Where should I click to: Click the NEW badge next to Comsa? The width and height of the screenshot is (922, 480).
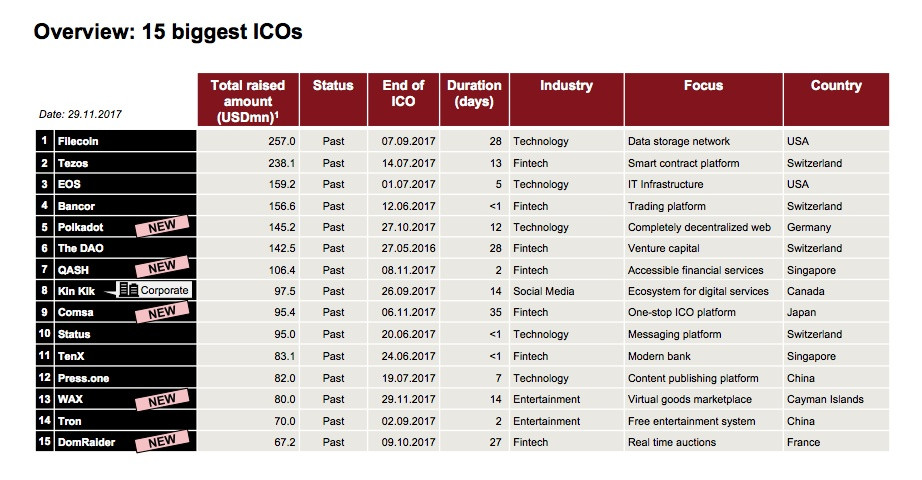tap(162, 312)
